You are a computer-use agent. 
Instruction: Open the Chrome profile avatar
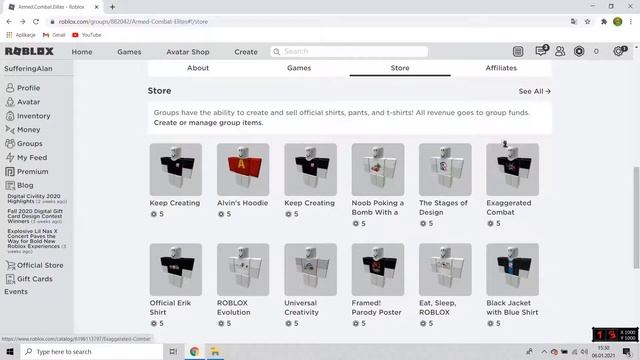tap(618, 22)
